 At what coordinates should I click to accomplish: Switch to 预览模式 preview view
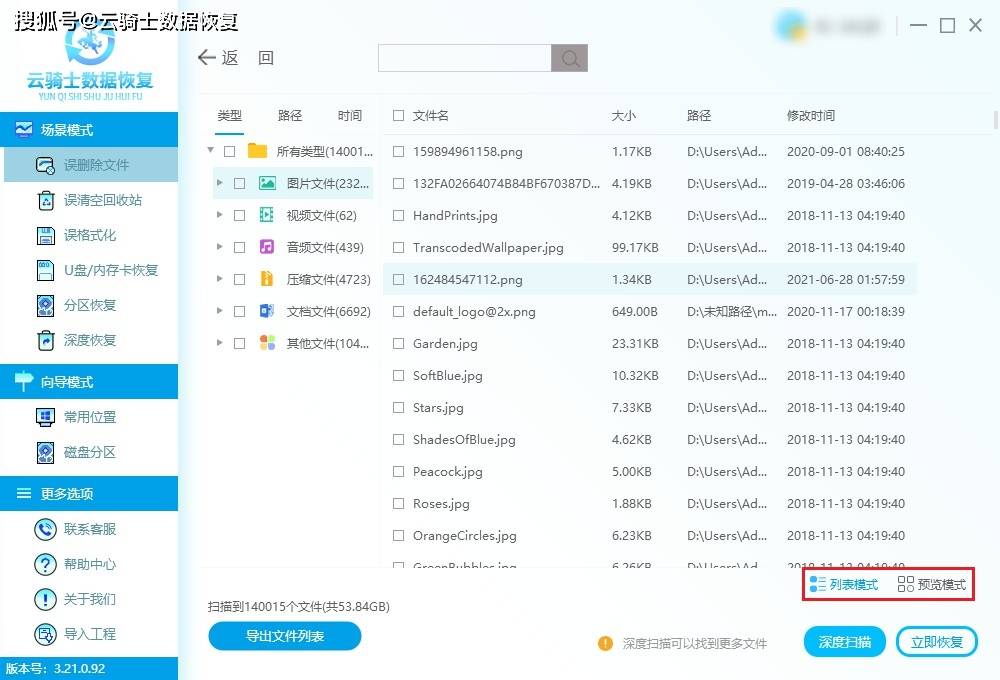[x=932, y=584]
